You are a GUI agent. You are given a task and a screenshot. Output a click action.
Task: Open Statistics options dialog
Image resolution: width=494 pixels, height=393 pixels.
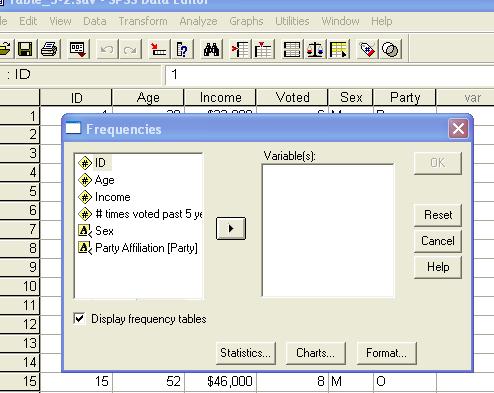point(246,353)
